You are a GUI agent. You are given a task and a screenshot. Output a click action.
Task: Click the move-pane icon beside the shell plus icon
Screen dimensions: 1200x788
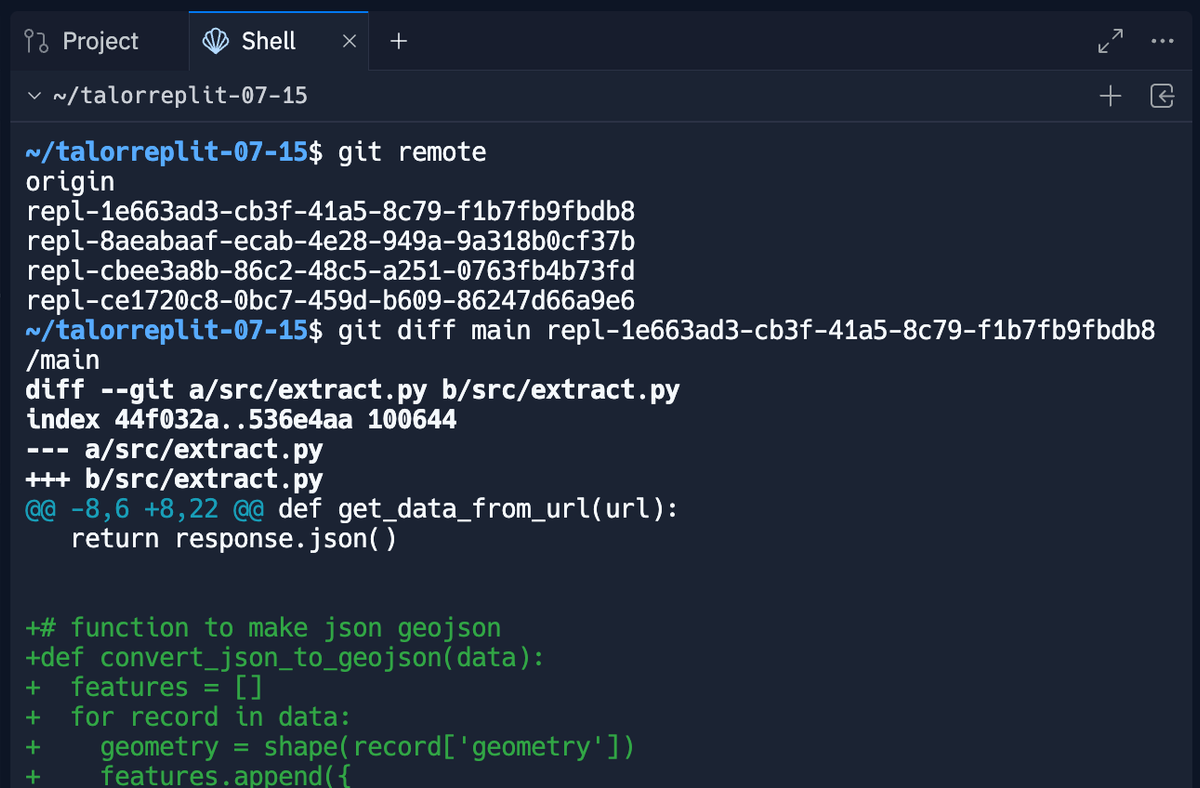click(1161, 95)
